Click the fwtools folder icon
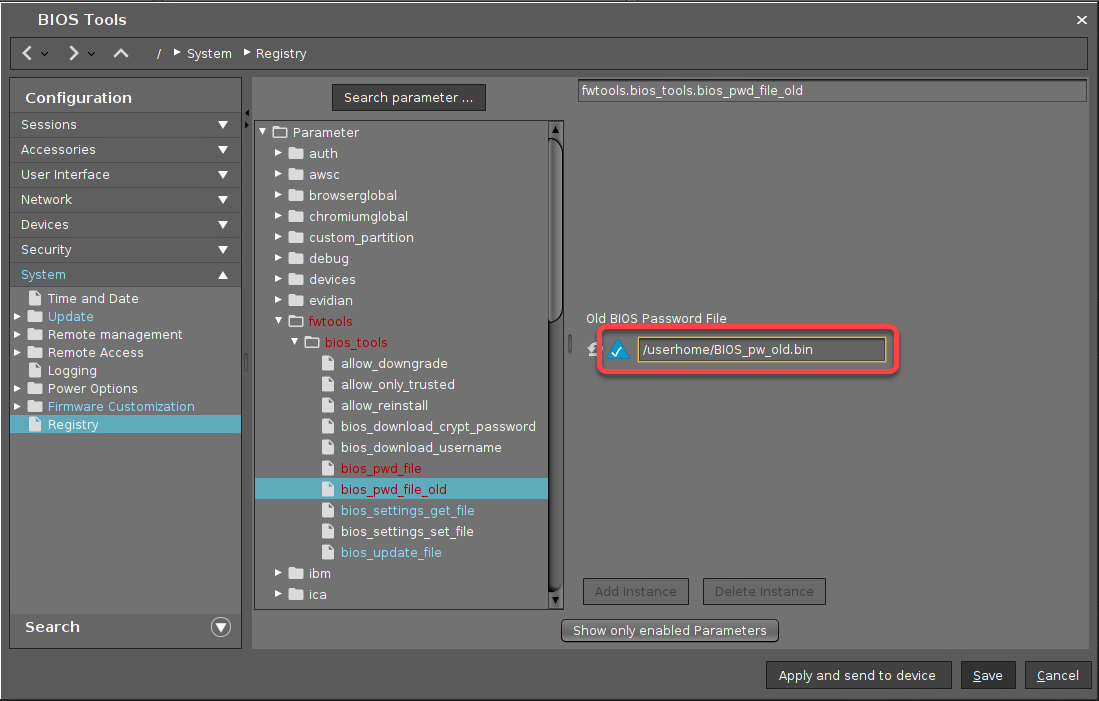Image resolution: width=1099 pixels, height=701 pixels. point(296,322)
